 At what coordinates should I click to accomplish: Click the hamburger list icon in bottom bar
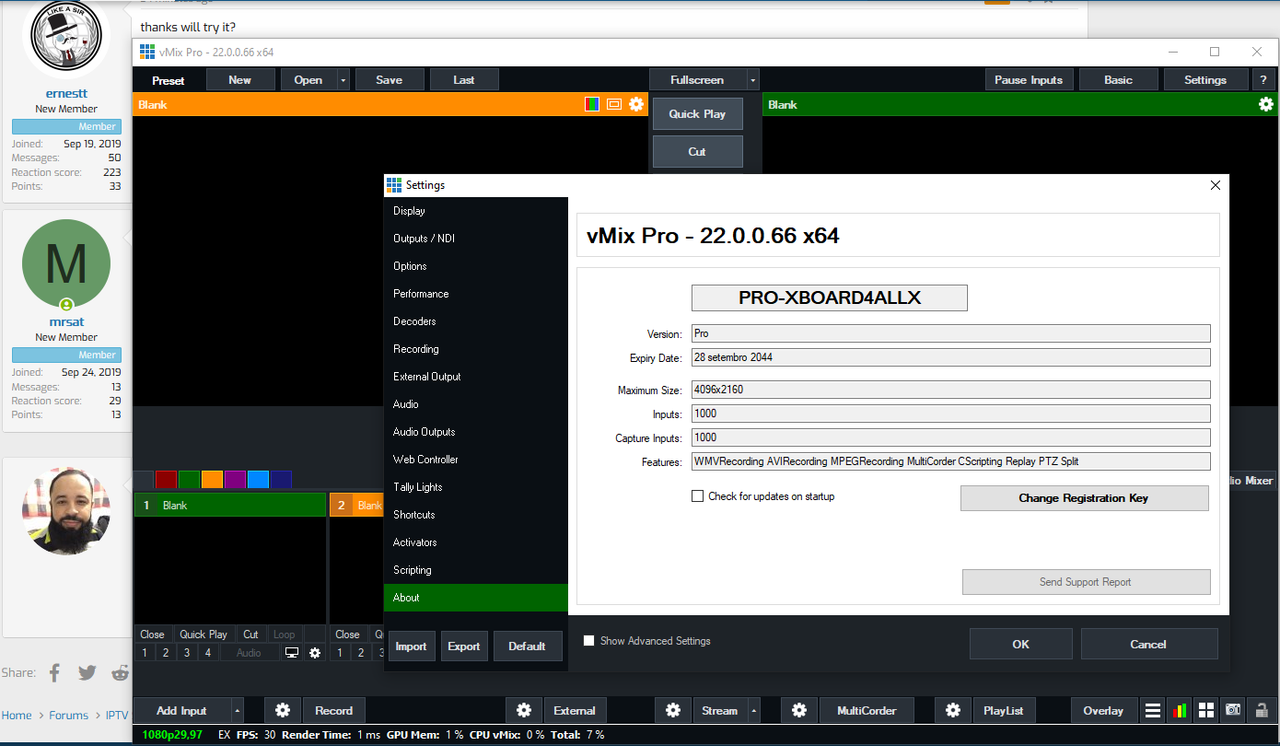pyautogui.click(x=1153, y=711)
